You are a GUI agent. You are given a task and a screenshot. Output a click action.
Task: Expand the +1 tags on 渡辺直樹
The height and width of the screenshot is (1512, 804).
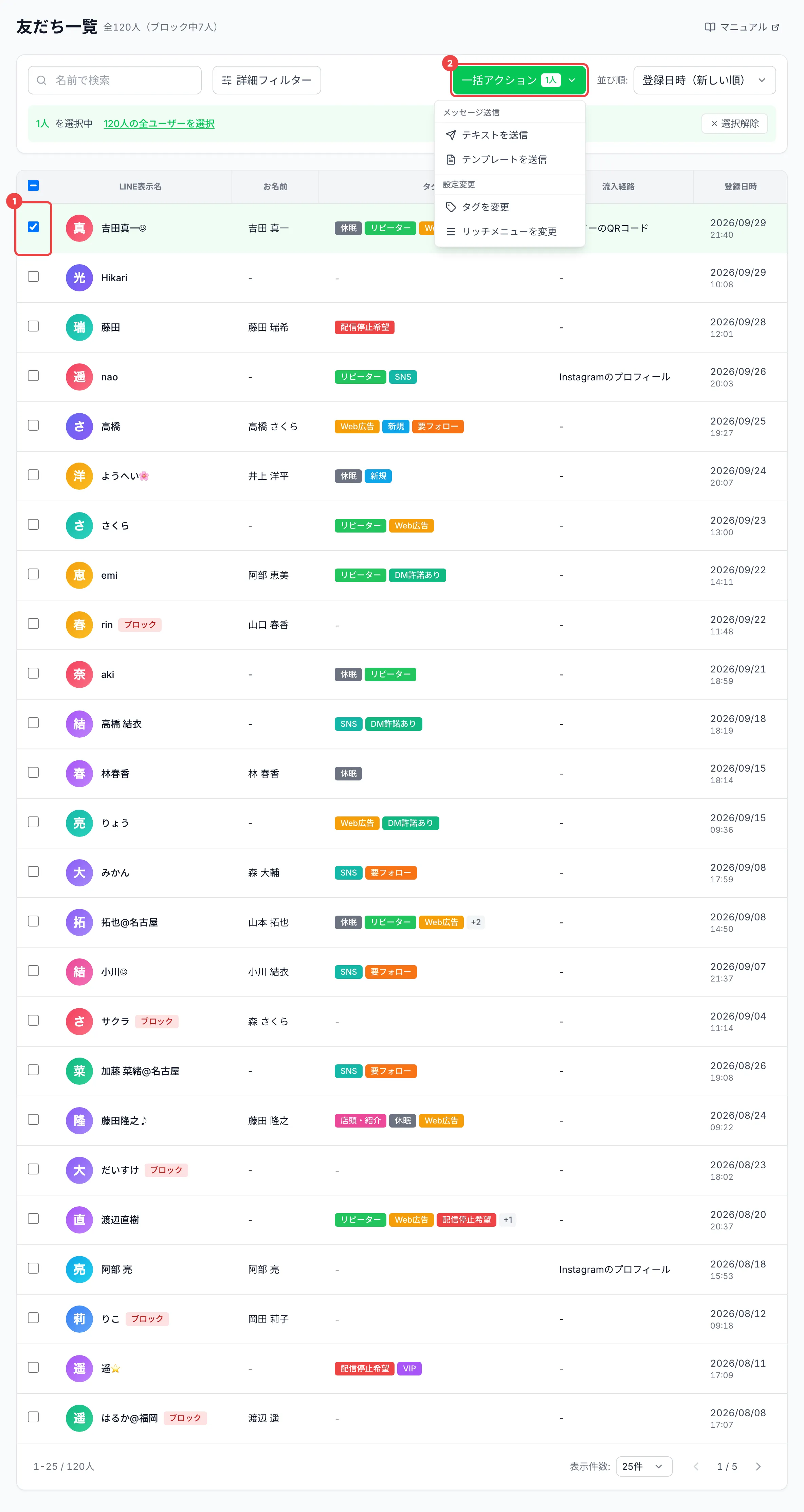[508, 1220]
